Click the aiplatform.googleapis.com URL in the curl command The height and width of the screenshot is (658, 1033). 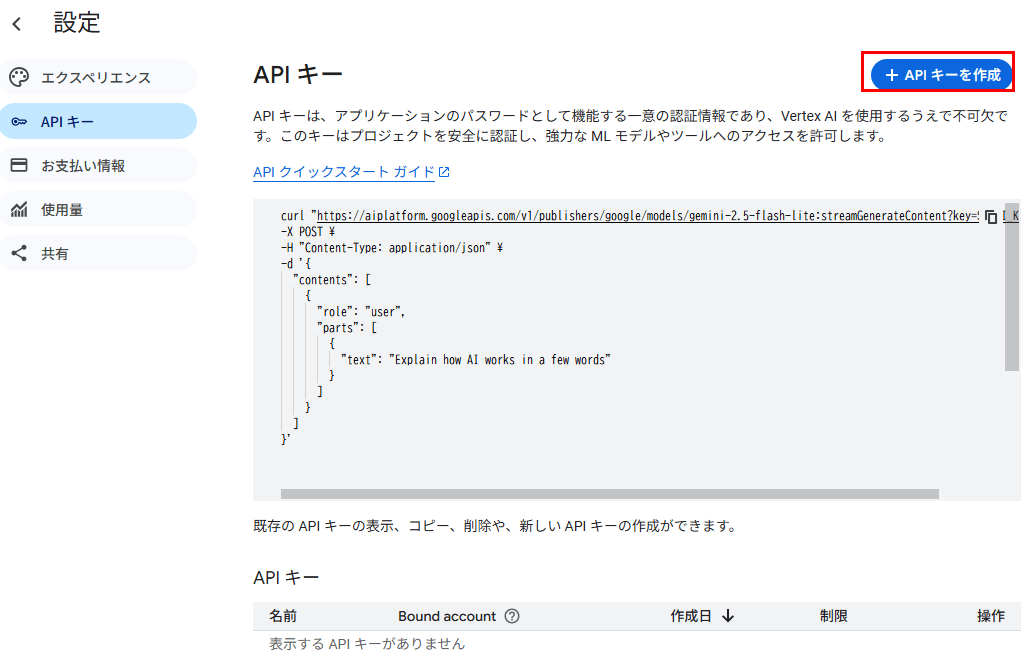[640, 216]
